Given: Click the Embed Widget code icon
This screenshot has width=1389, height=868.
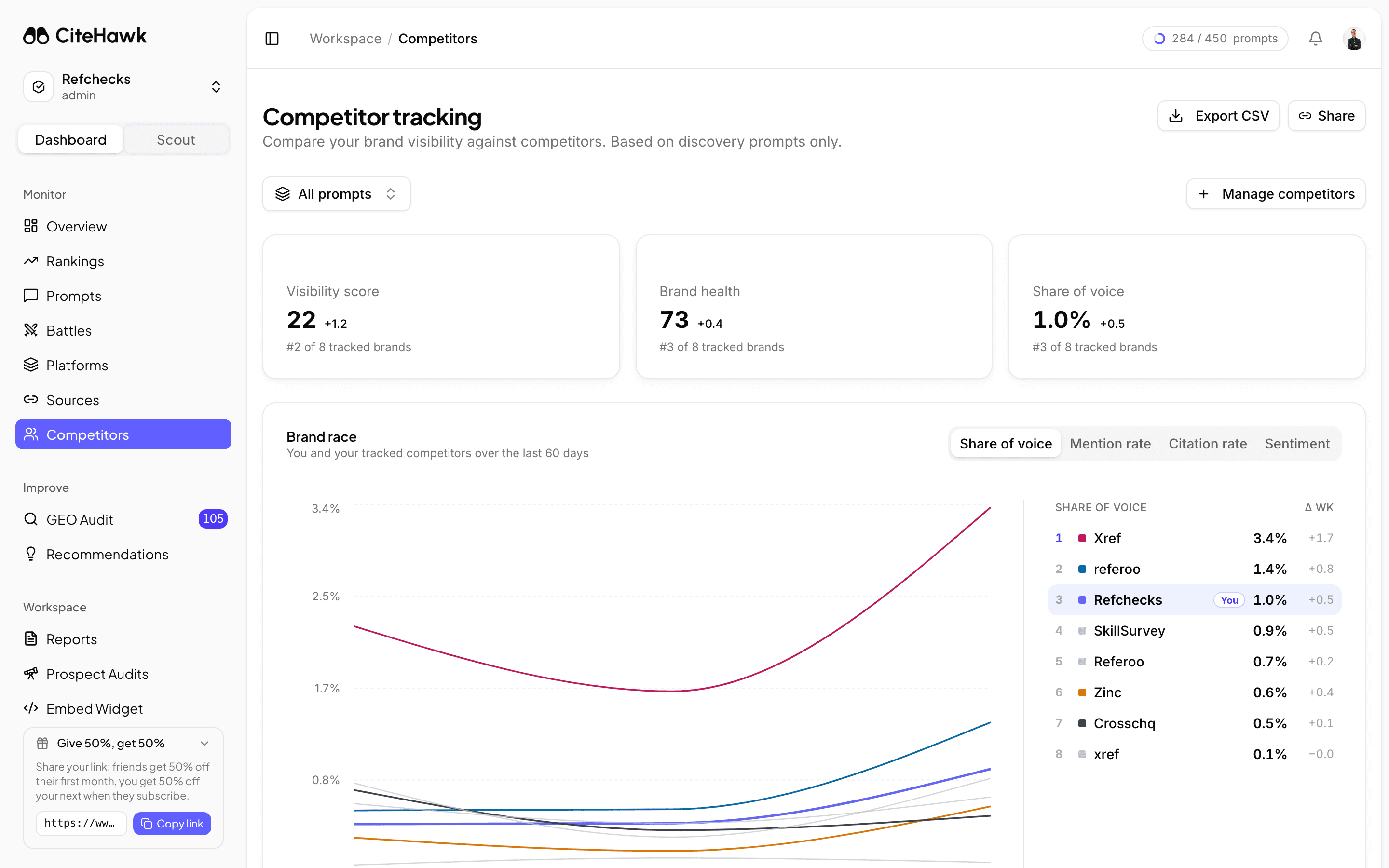Looking at the screenshot, I should click(x=31, y=708).
